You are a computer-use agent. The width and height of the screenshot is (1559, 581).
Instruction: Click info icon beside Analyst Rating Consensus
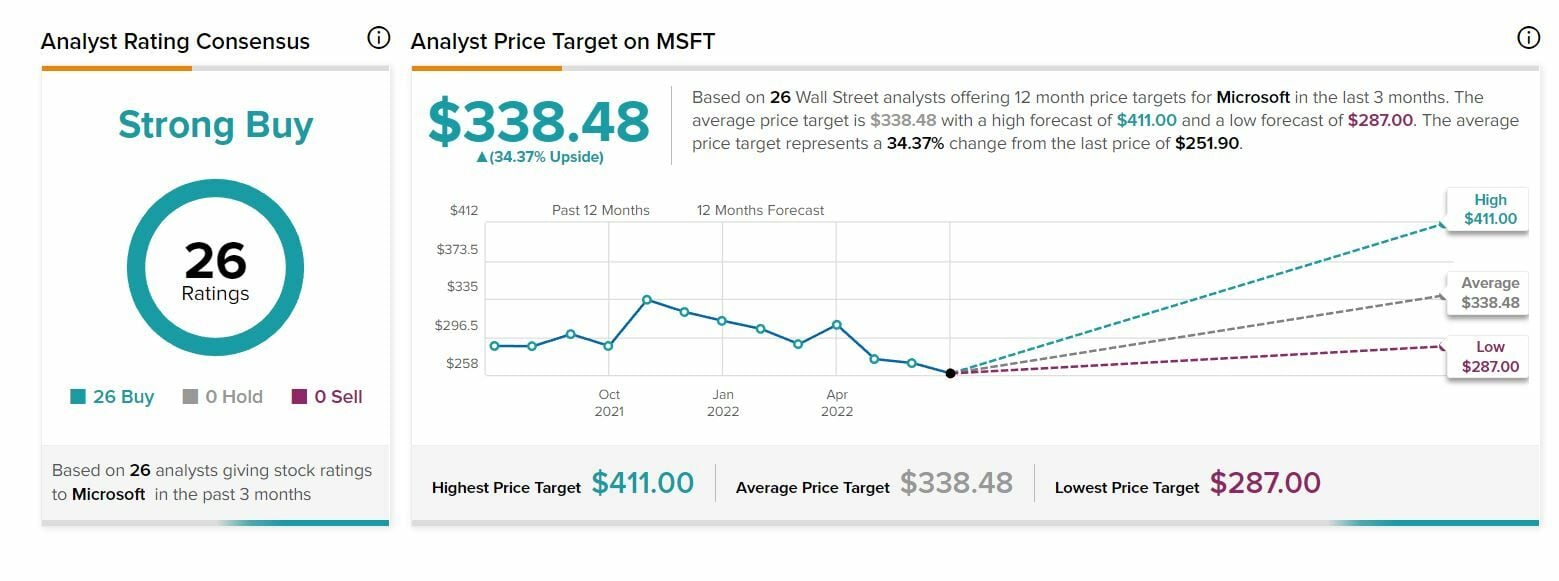[x=378, y=39]
